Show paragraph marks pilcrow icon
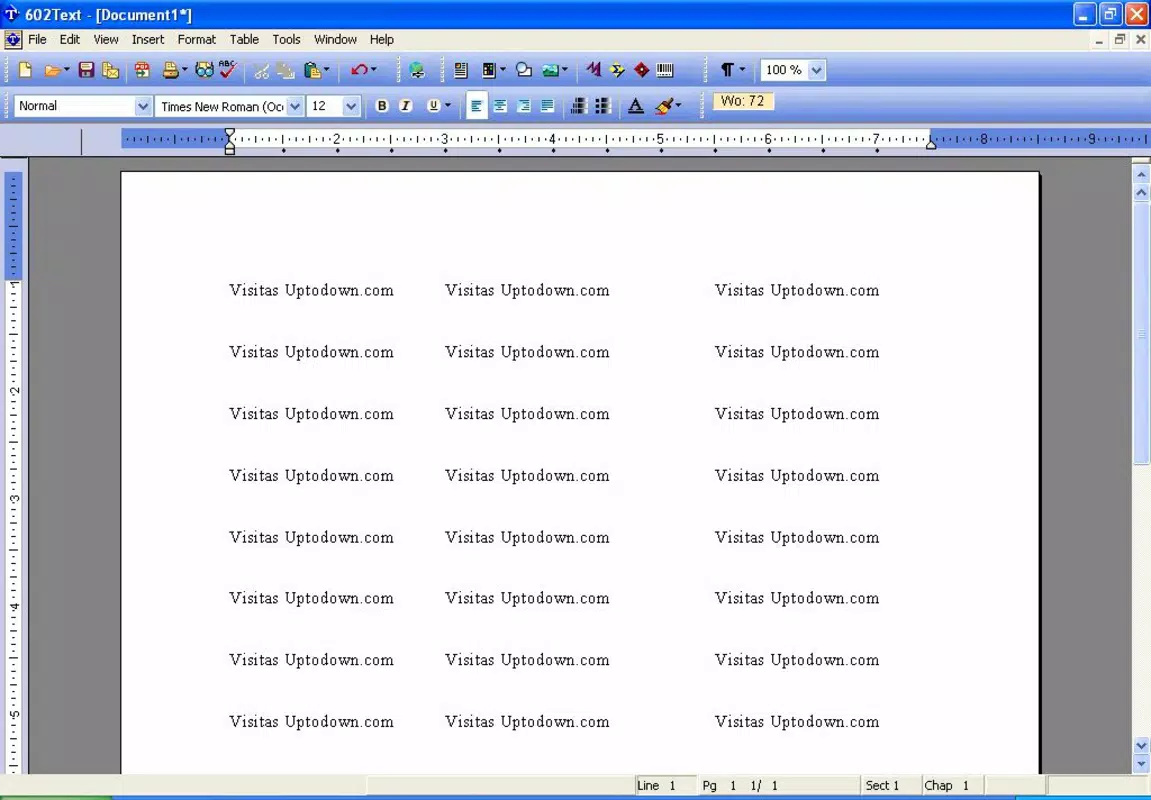1151x800 pixels. (x=727, y=70)
